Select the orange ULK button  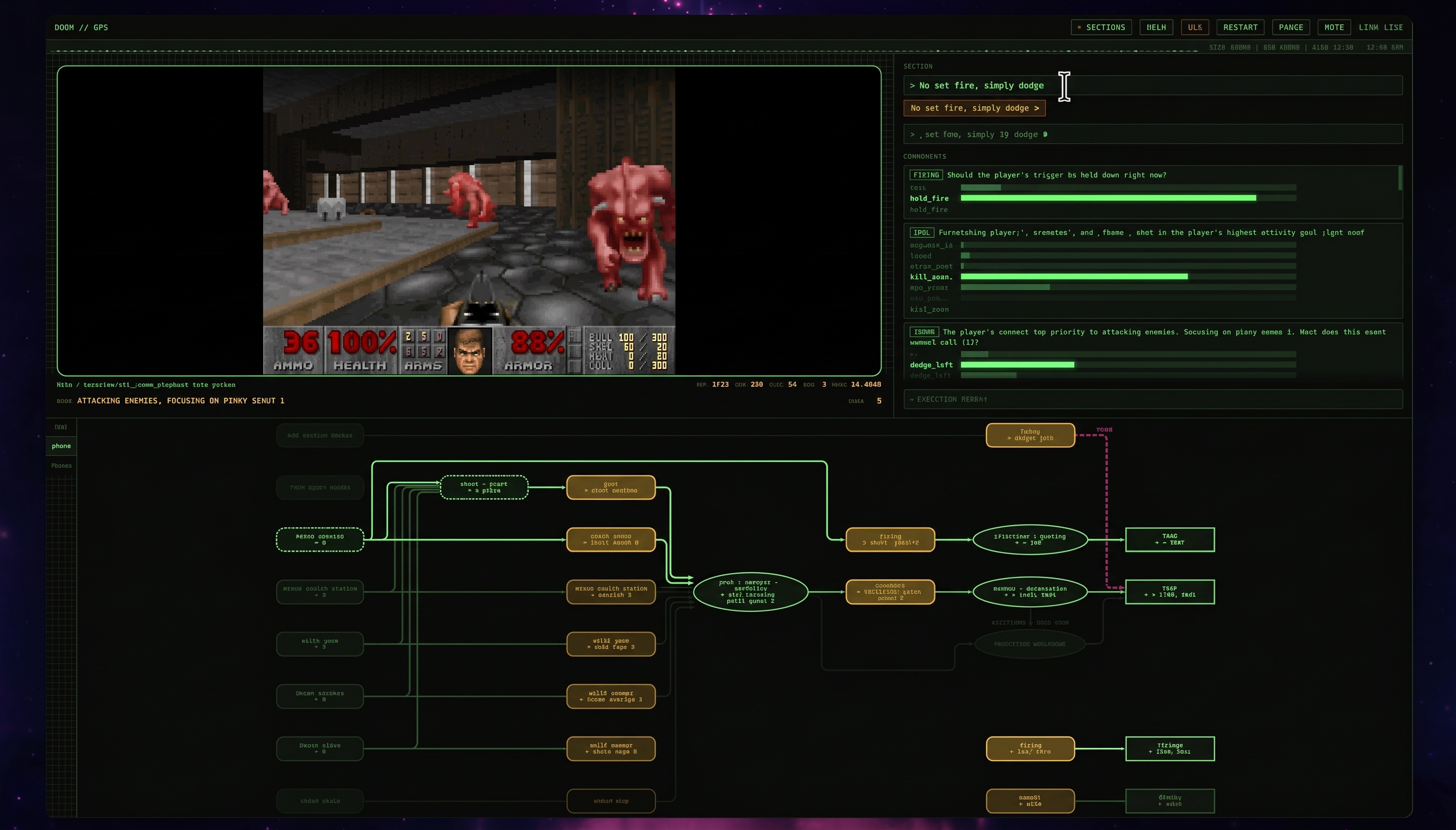point(1194,28)
